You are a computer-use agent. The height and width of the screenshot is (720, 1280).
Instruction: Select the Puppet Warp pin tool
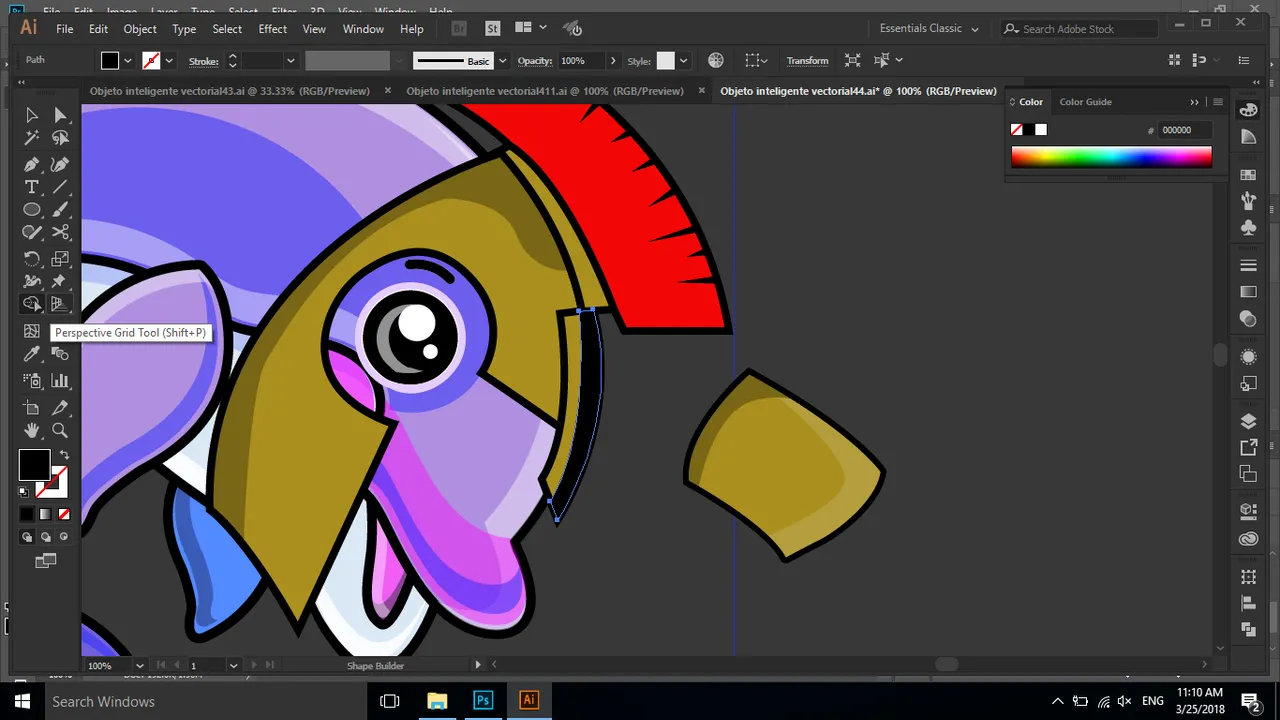[x=61, y=282]
